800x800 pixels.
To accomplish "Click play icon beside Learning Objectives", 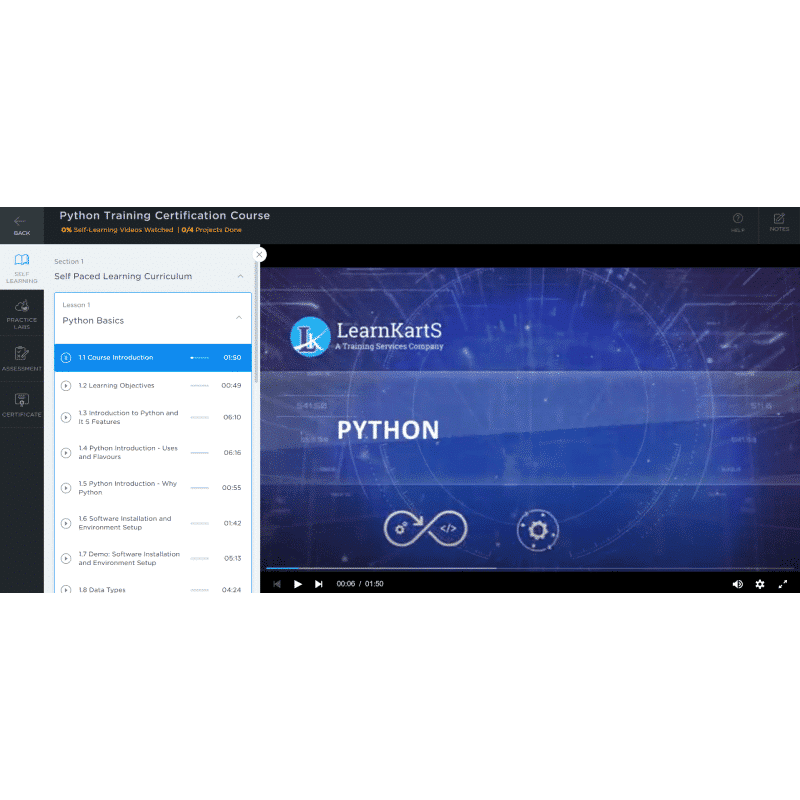I will point(66,385).
